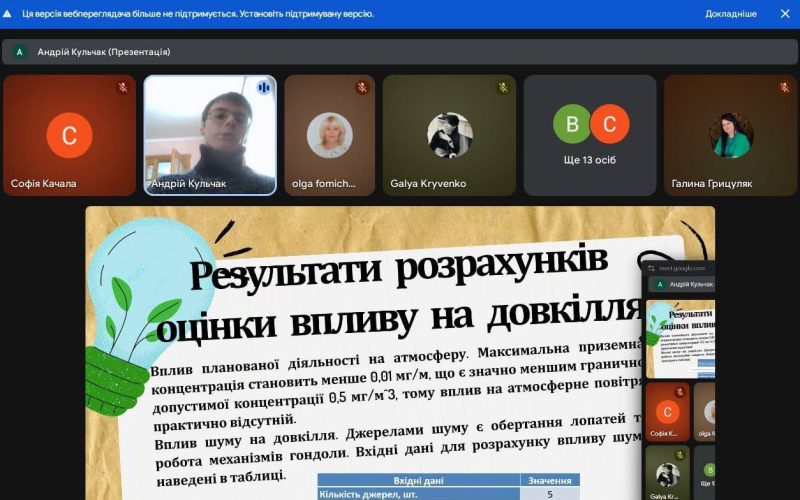Click the muted mic icon on Софія Качала tile

click(122, 87)
